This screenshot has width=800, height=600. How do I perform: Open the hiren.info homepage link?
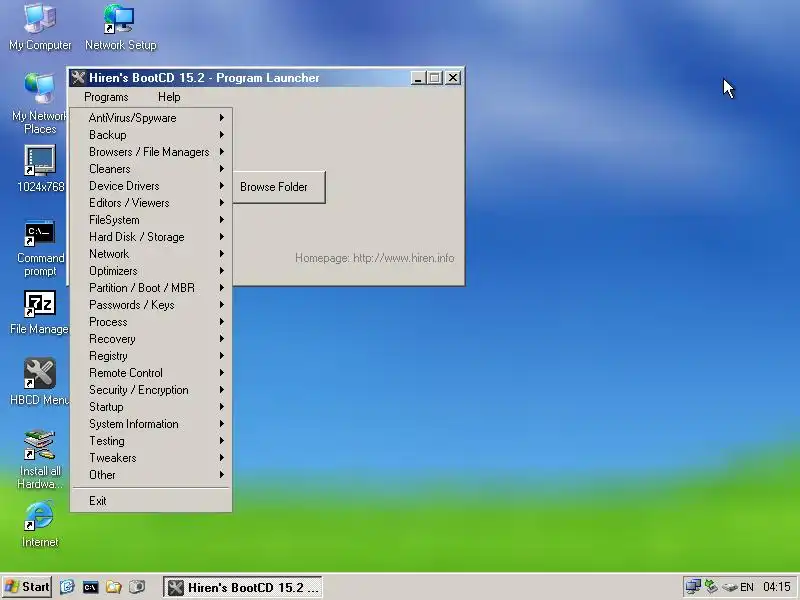[x=374, y=258]
